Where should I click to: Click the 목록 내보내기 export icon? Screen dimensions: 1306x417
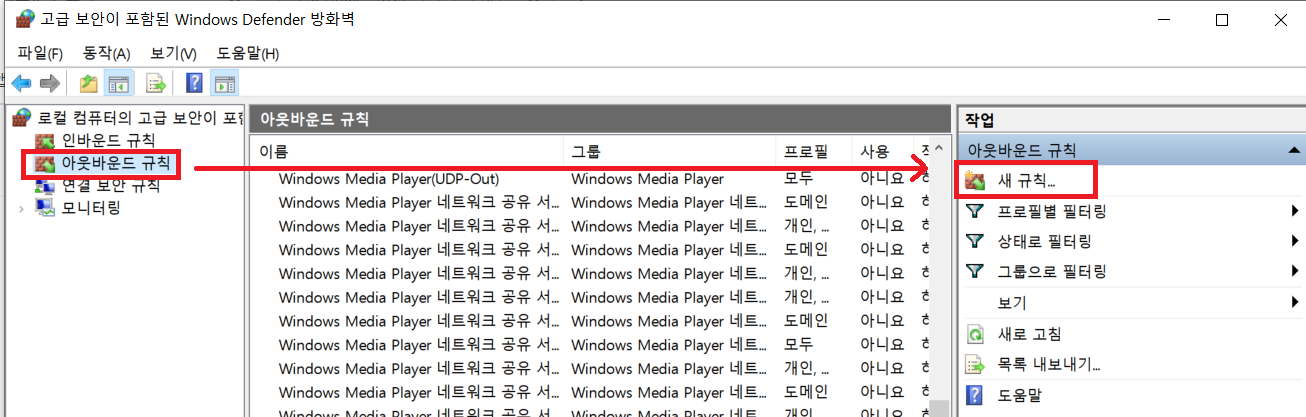tap(976, 364)
